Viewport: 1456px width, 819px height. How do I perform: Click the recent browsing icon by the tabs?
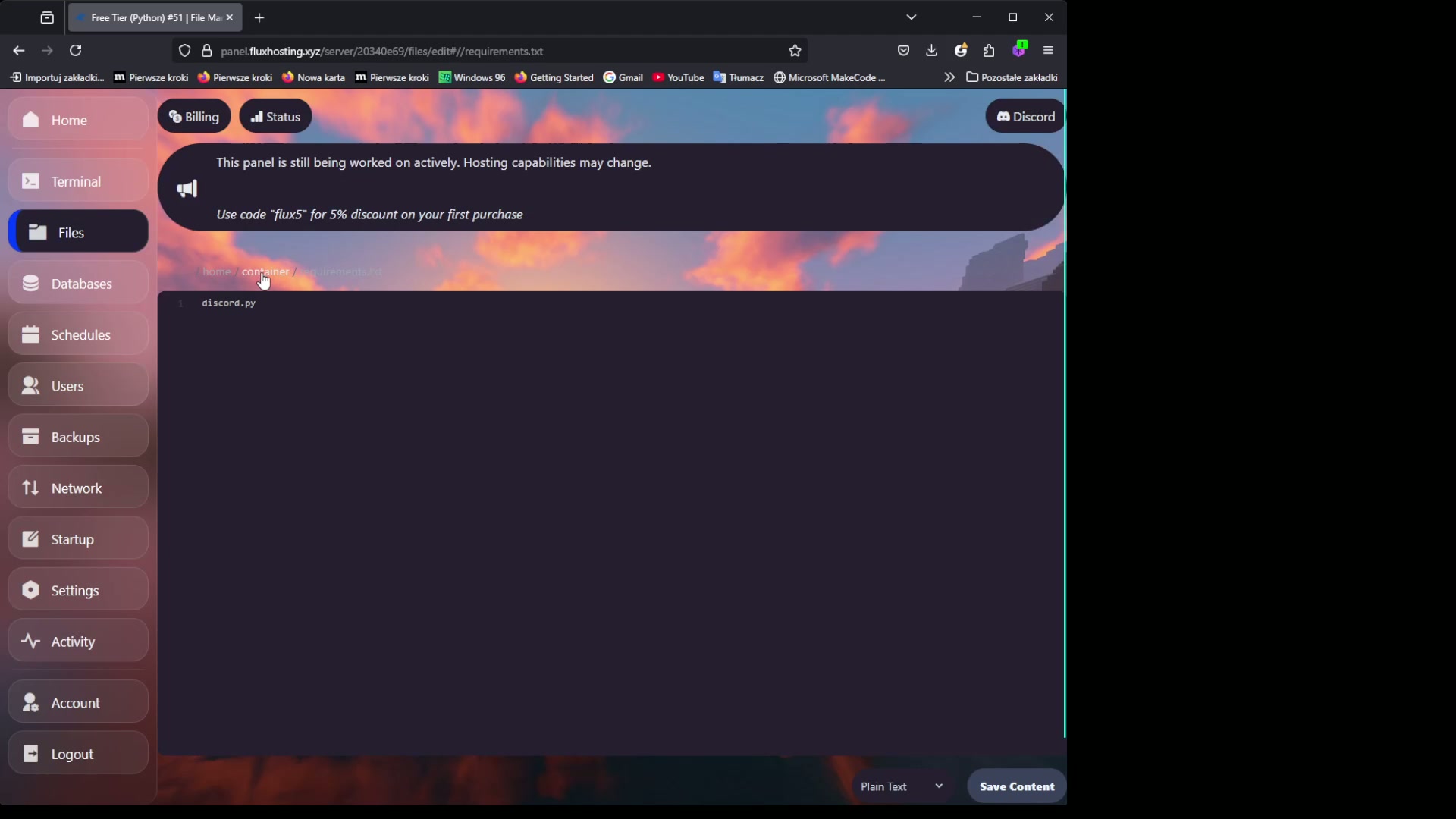47,17
